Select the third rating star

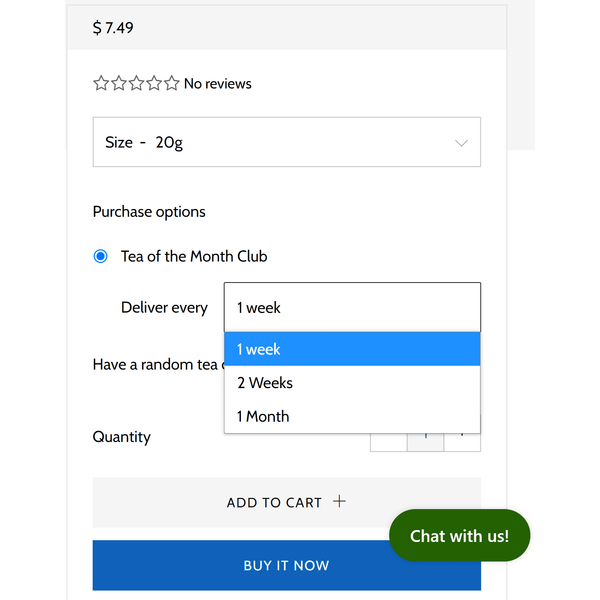click(x=136, y=84)
